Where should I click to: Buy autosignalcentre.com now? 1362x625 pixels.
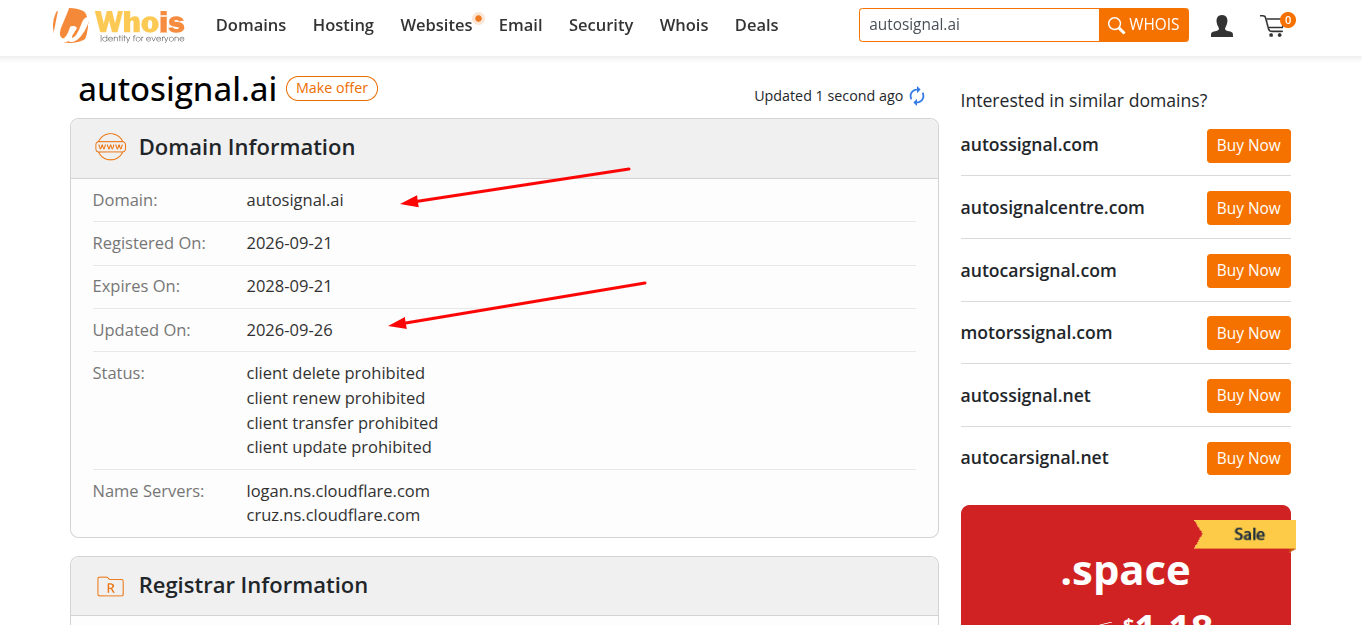[1249, 208]
